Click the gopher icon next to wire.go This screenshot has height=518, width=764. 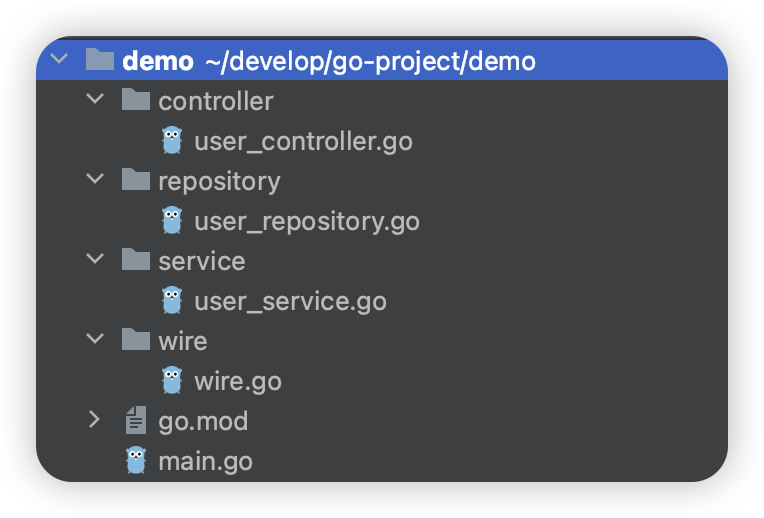(x=172, y=381)
